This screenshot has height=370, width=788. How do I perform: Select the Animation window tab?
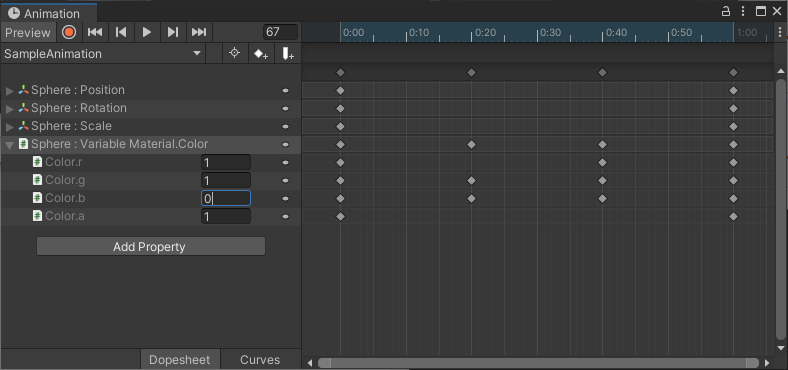click(x=48, y=13)
